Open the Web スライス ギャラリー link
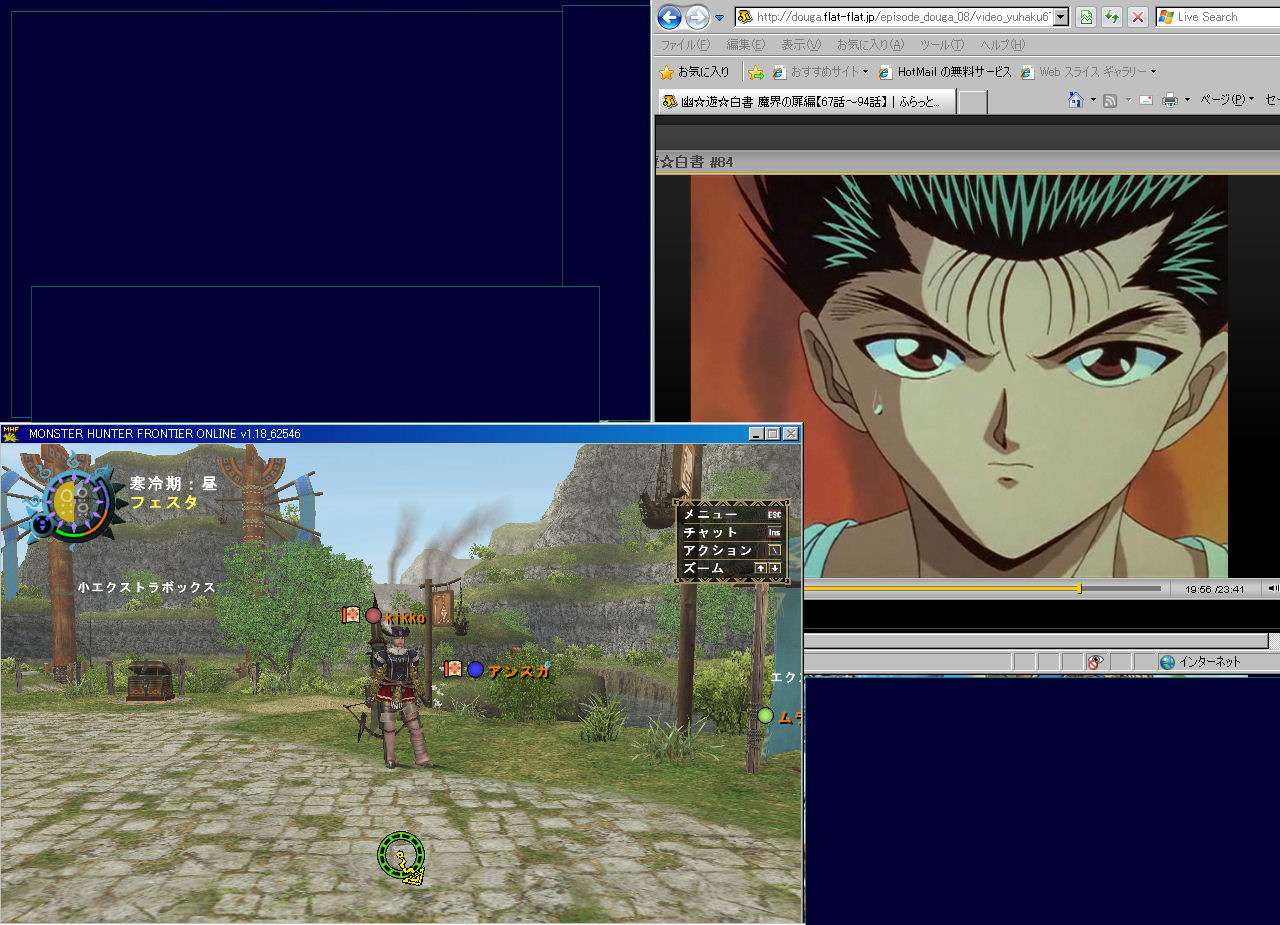Image resolution: width=1280 pixels, height=925 pixels. (x=1083, y=72)
